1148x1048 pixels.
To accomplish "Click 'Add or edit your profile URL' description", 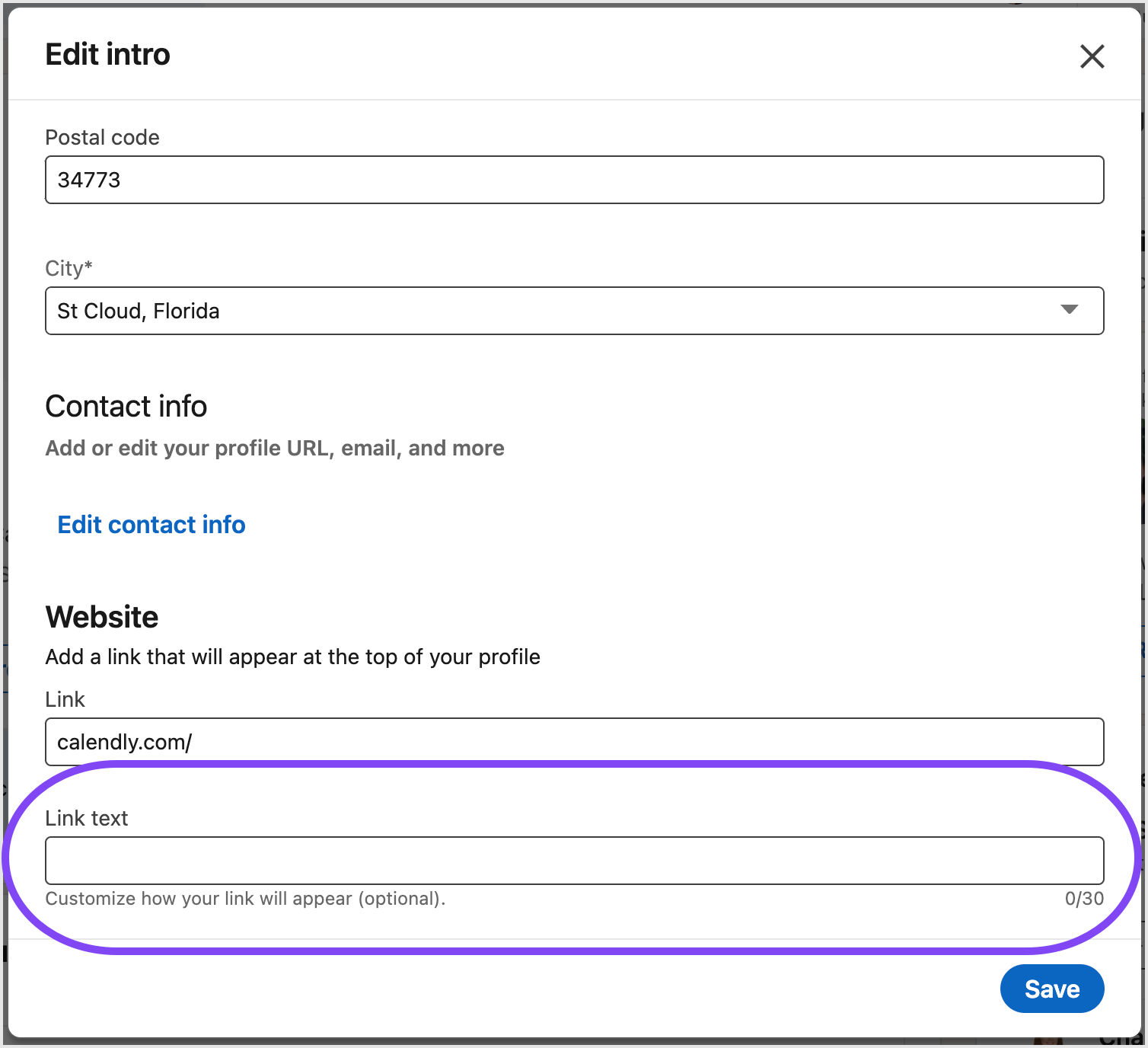I will click(x=274, y=448).
